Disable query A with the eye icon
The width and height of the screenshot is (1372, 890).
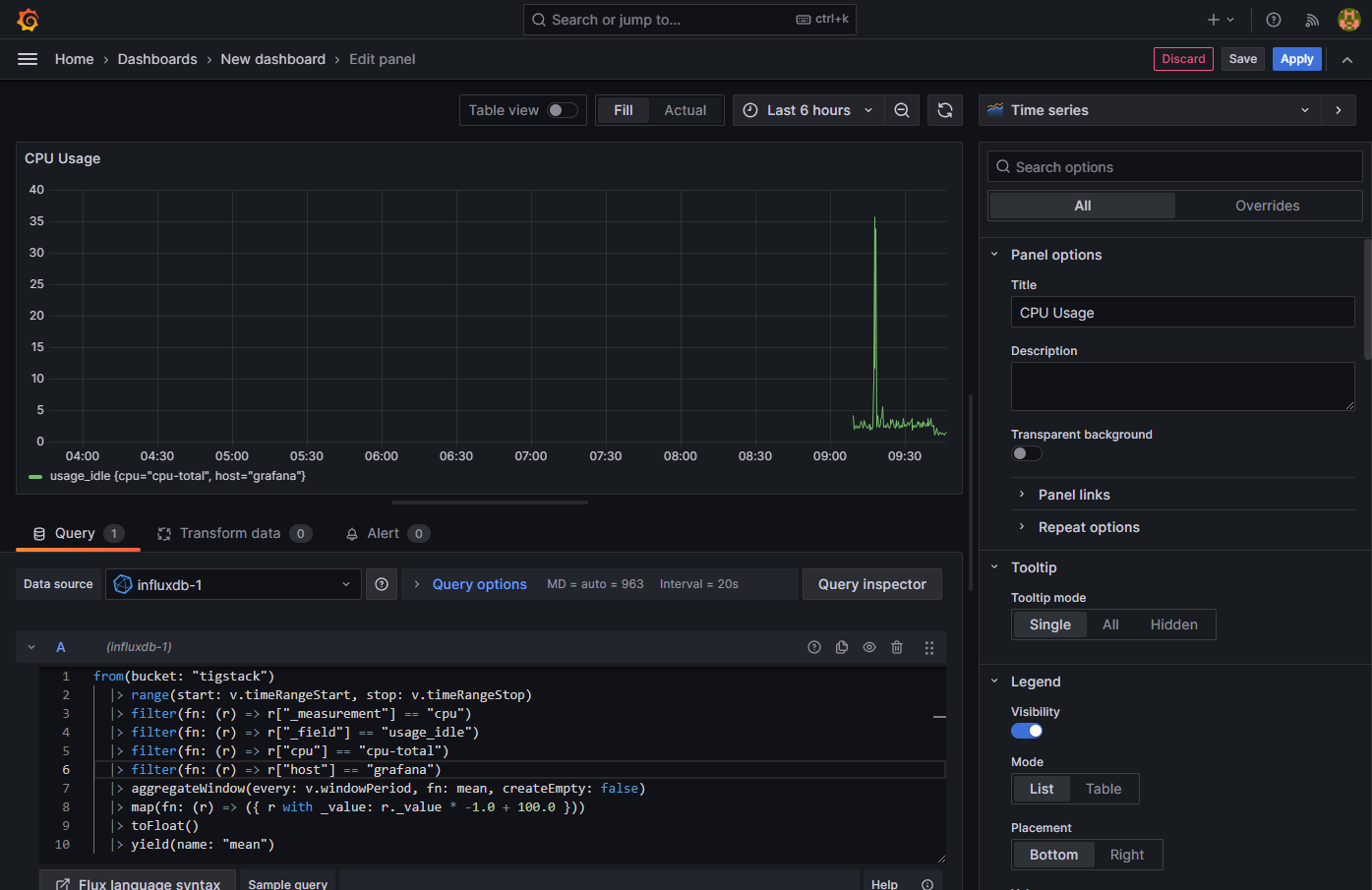click(x=868, y=647)
